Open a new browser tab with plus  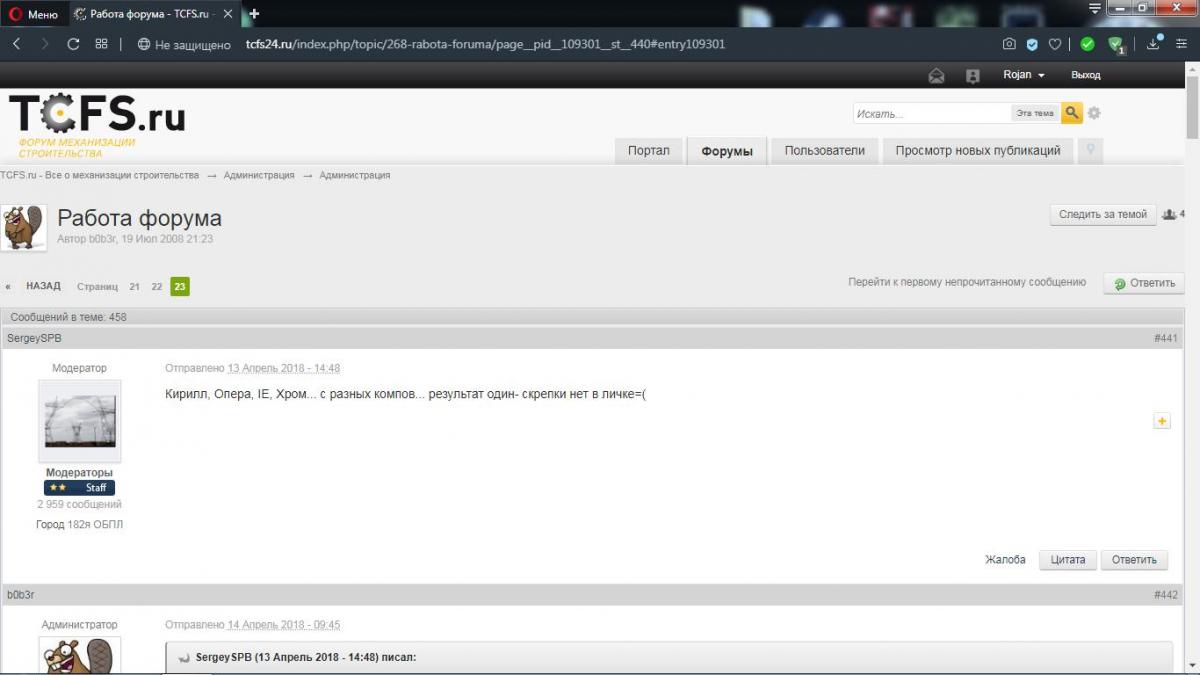pos(254,14)
